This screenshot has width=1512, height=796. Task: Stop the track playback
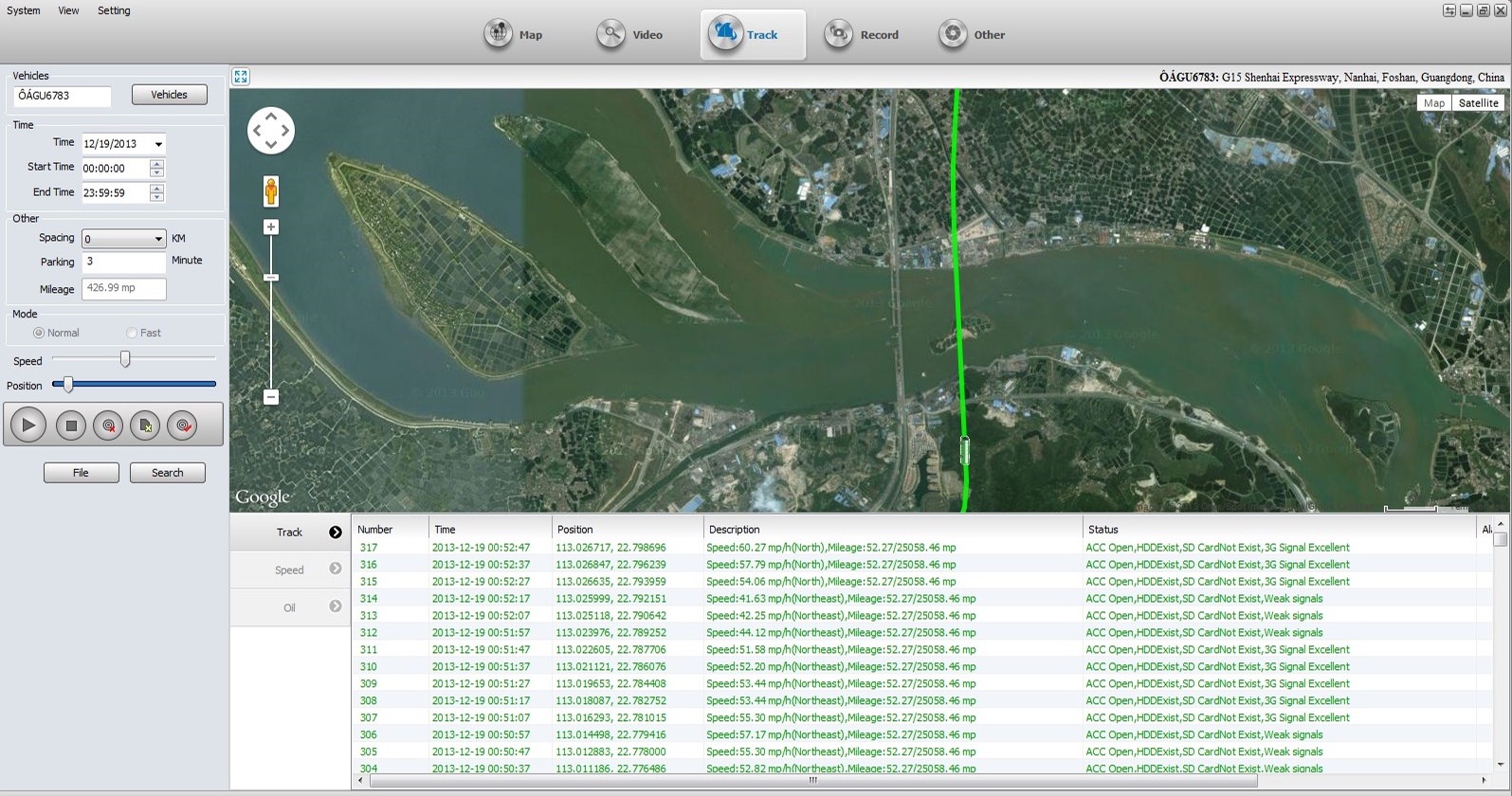70,426
